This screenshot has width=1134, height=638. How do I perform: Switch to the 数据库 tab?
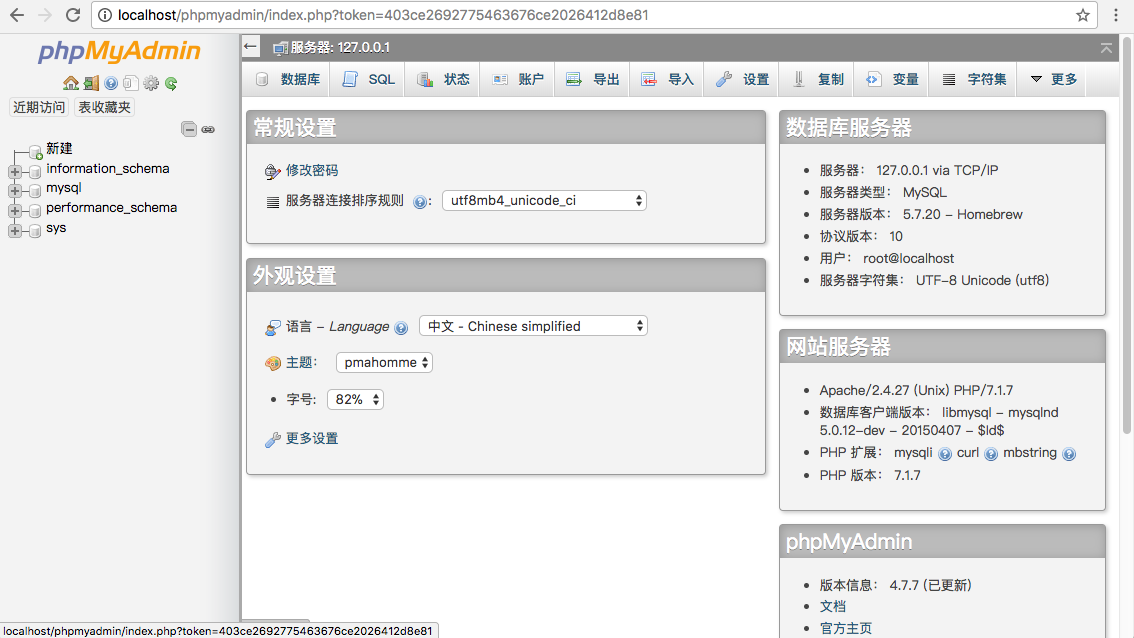click(x=288, y=80)
